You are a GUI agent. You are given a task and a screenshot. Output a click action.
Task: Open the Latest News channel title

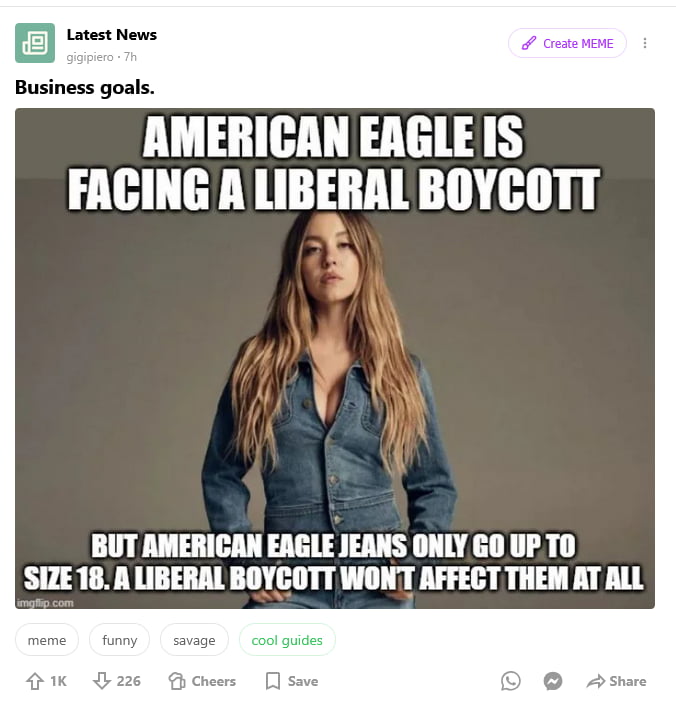point(112,34)
